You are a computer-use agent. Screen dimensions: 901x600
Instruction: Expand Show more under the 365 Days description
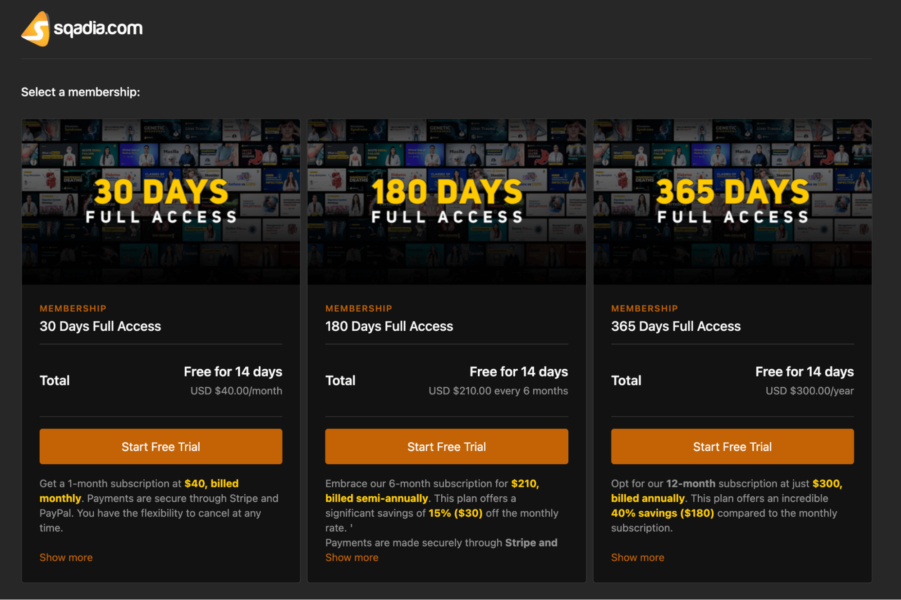tap(638, 557)
